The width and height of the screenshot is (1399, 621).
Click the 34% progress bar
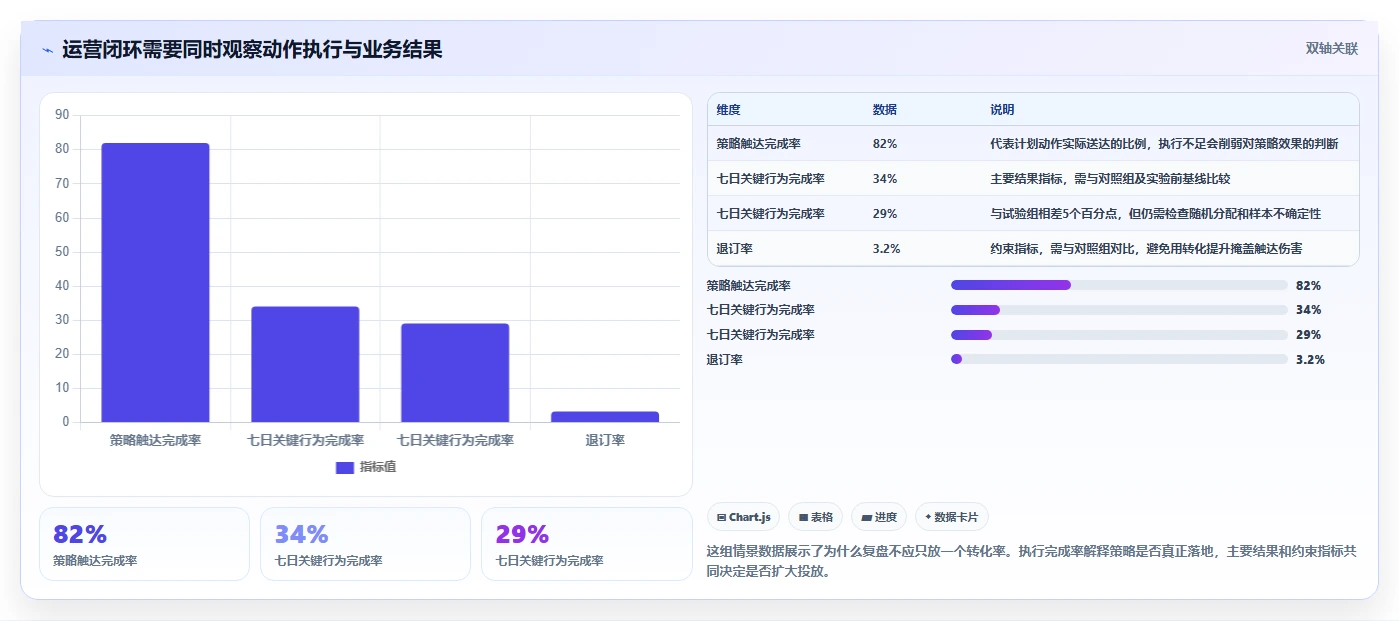1119,310
